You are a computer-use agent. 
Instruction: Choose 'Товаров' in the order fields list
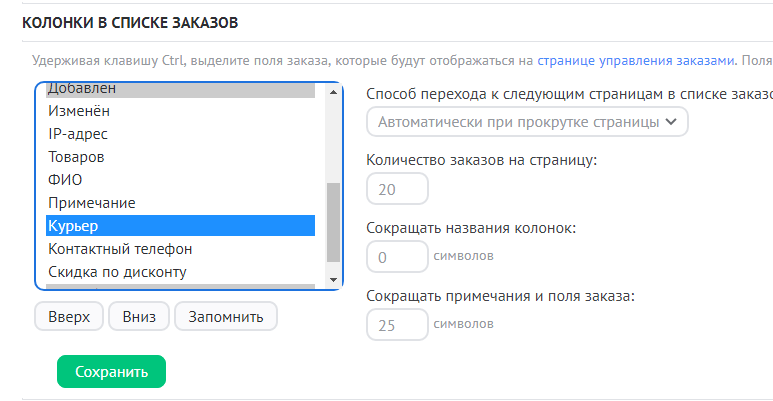(x=76, y=157)
